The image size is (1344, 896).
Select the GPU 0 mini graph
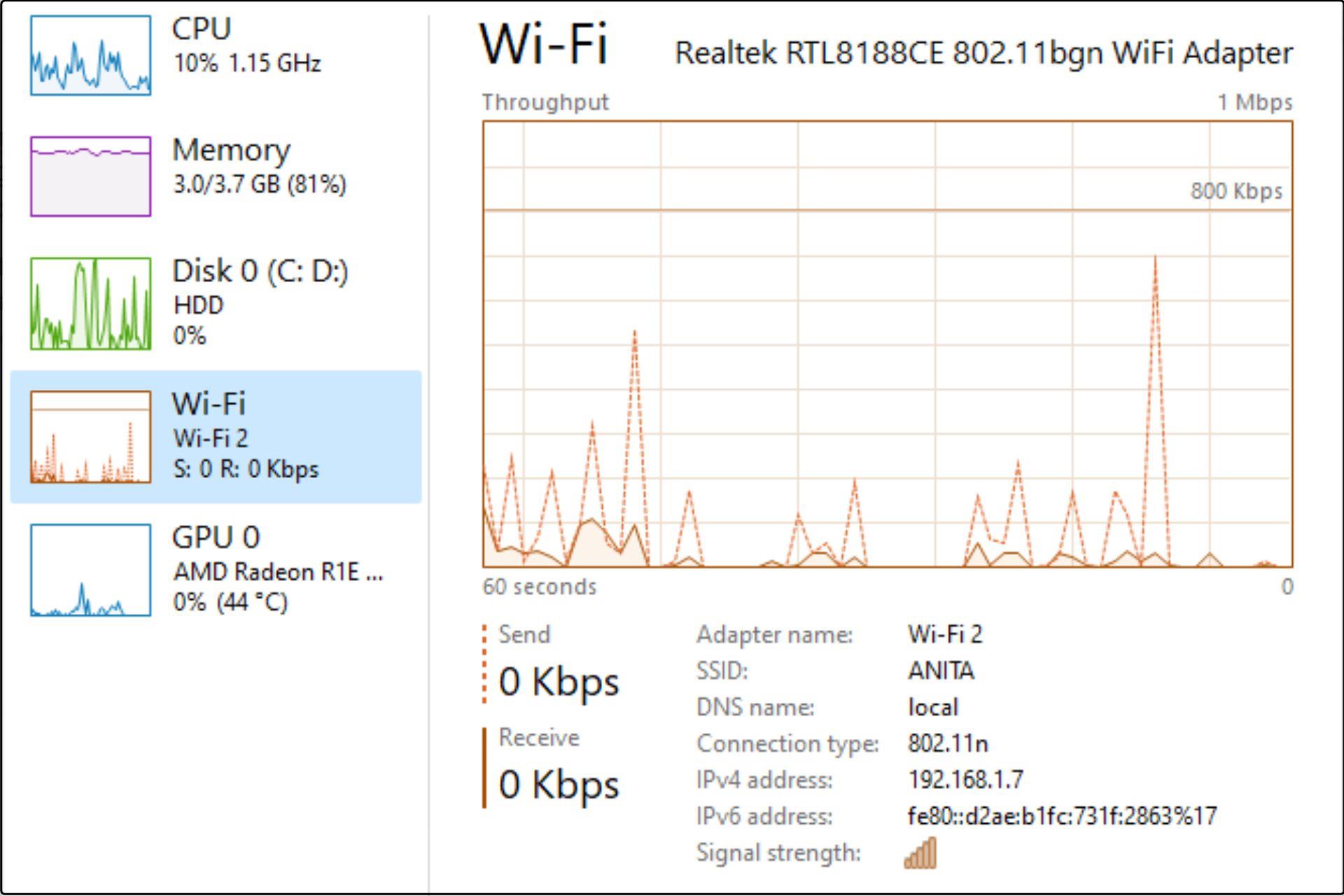point(90,570)
